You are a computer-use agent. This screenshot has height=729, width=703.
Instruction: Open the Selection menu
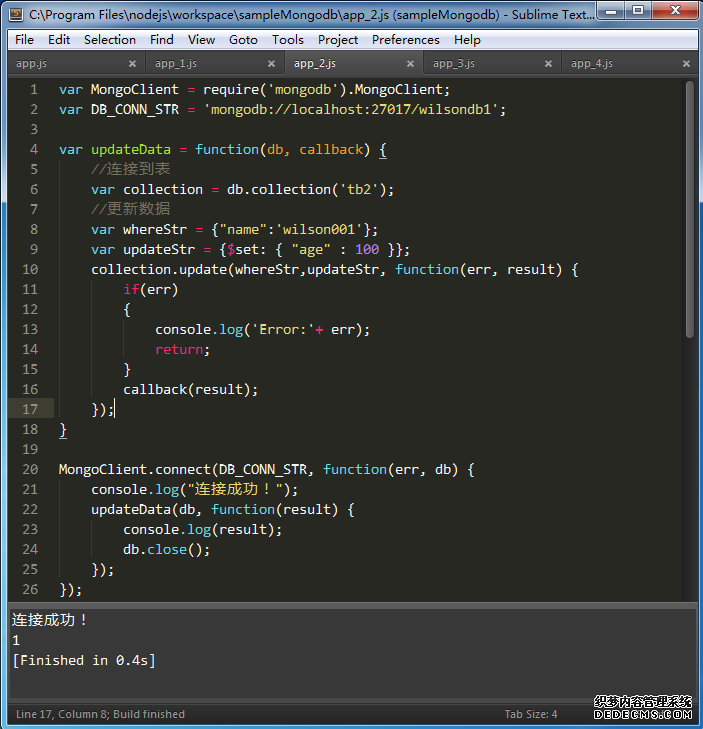109,40
